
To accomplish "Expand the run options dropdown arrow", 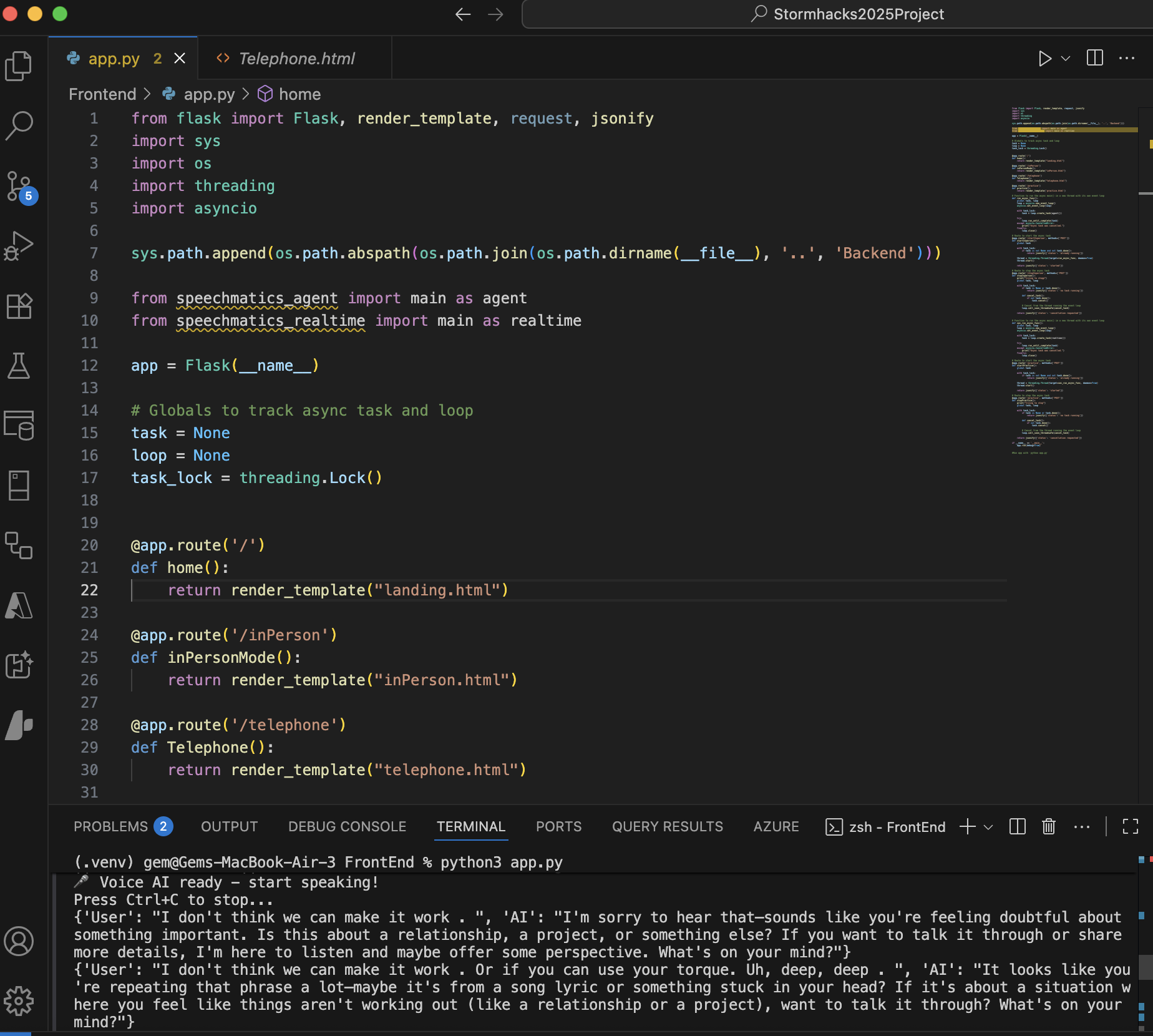I will click(x=1066, y=59).
